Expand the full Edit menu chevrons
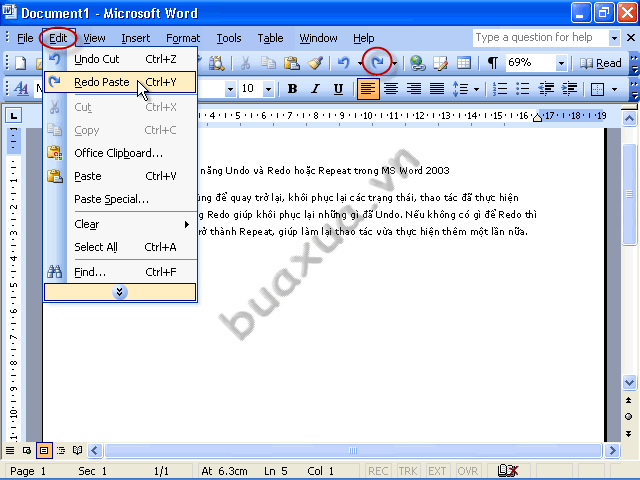The height and width of the screenshot is (480, 640). coord(120,292)
